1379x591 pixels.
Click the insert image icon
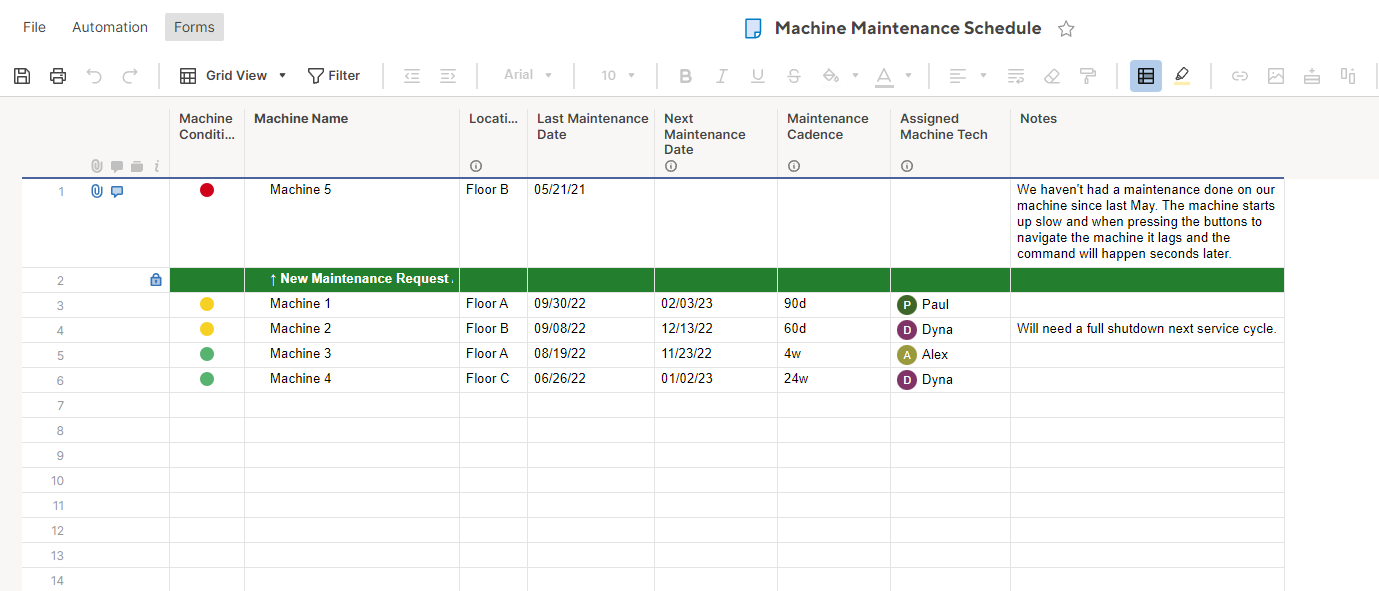point(1276,76)
